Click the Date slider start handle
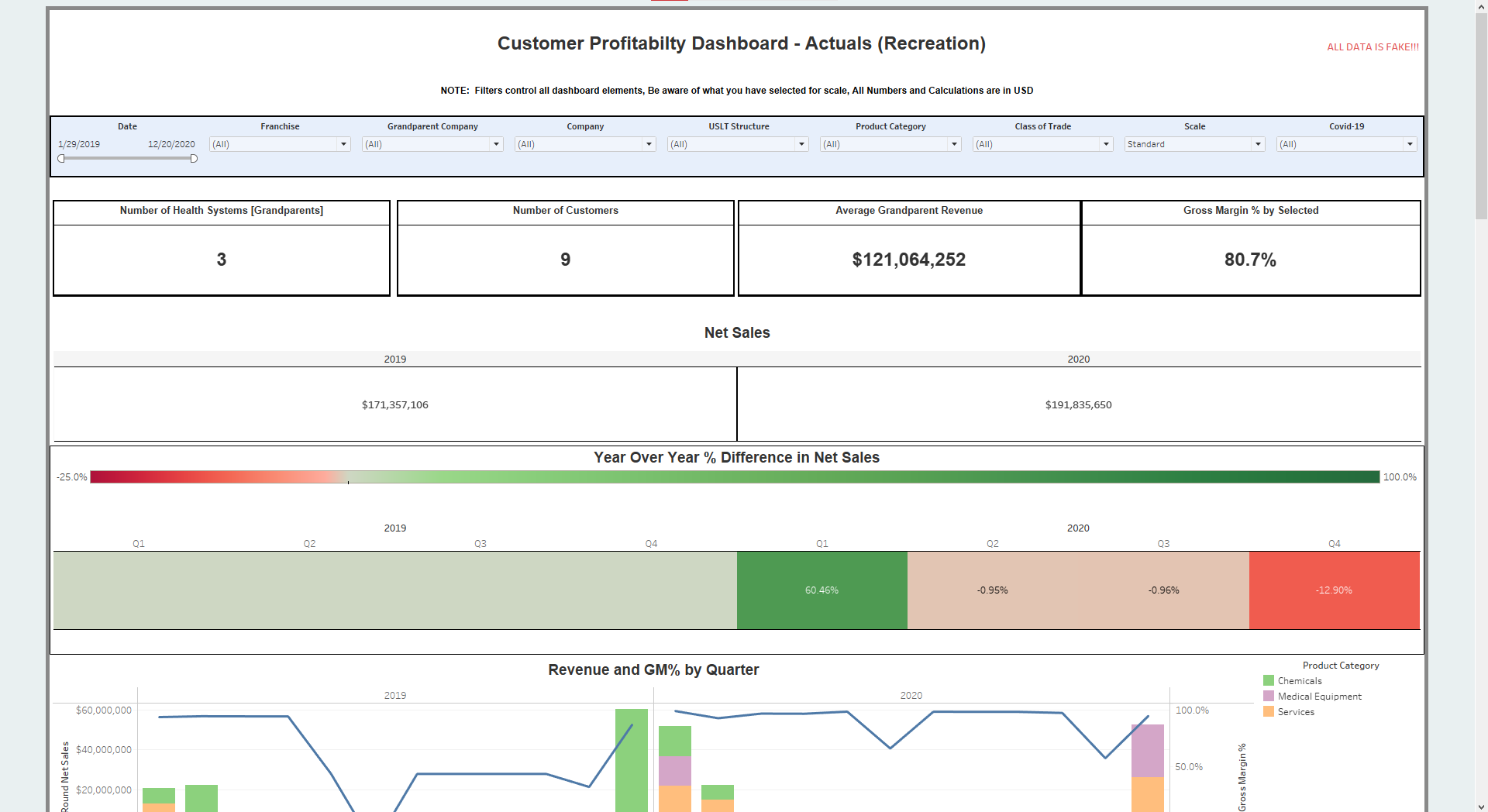The height and width of the screenshot is (812, 1488). click(61, 159)
